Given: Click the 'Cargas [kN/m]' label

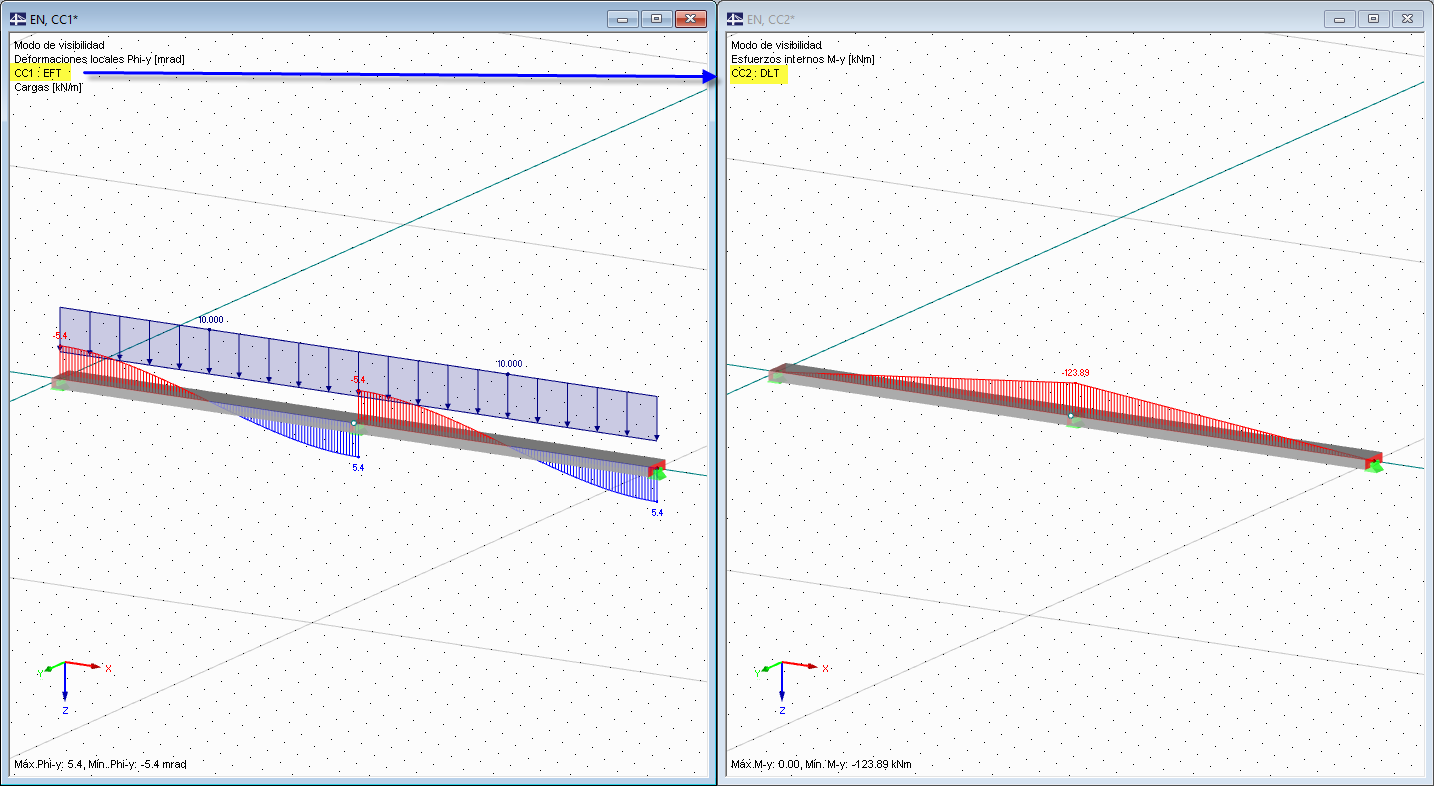Looking at the screenshot, I should click(x=48, y=87).
